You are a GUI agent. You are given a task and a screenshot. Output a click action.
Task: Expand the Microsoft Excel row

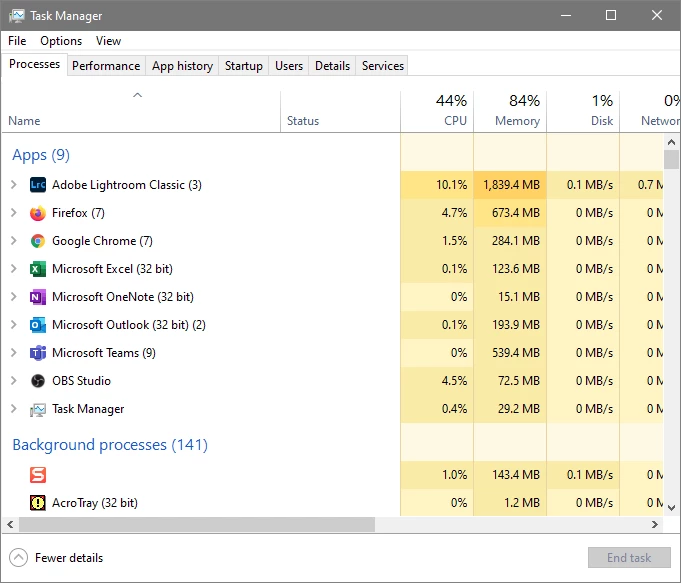pyautogui.click(x=13, y=269)
